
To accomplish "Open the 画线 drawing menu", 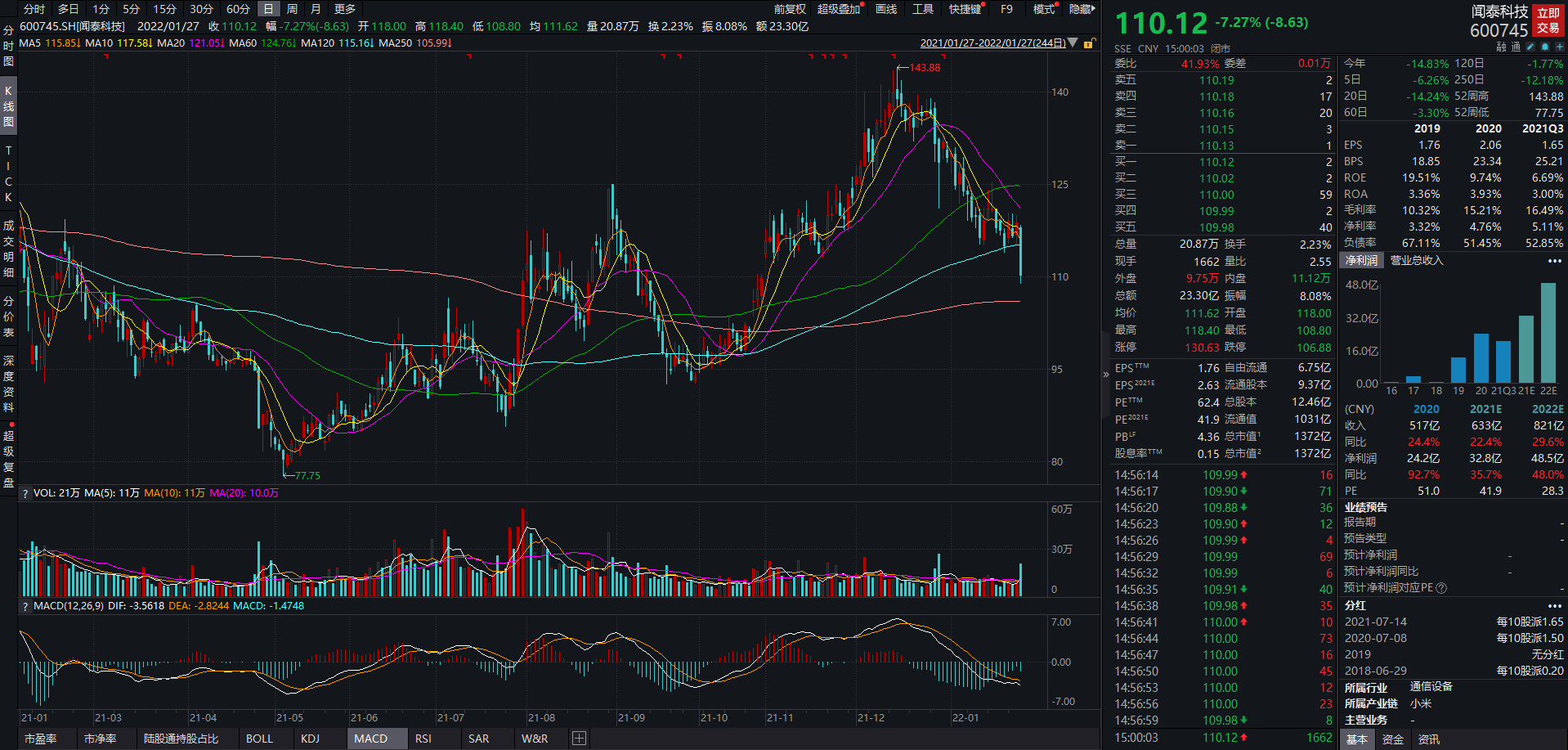I will [886, 9].
